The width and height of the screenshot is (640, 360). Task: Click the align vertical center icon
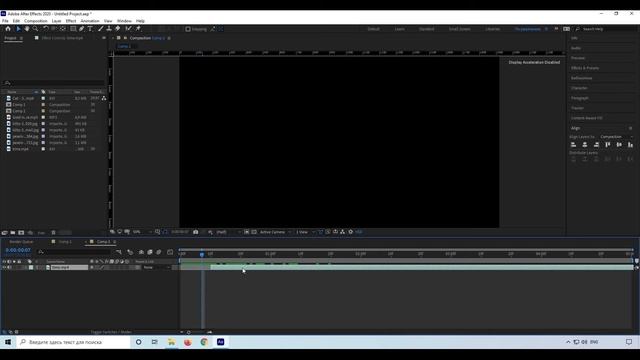pyautogui.click(x=619, y=144)
